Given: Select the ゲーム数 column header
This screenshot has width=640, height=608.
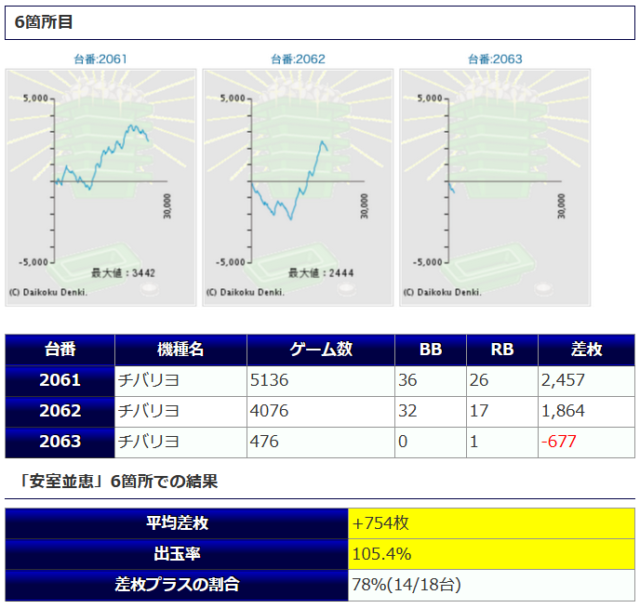Looking at the screenshot, I should point(321,349).
